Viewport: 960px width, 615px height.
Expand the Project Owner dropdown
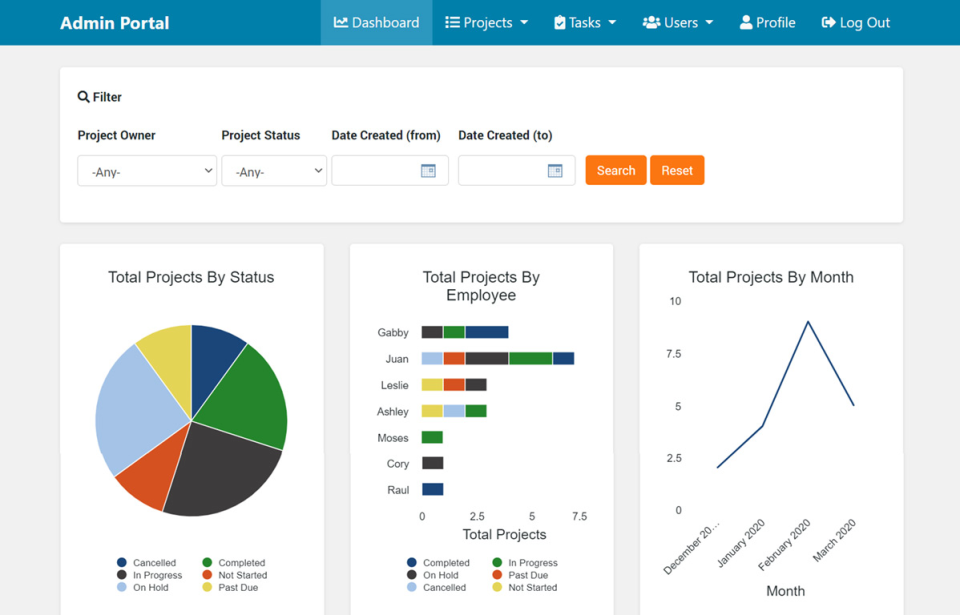pos(146,170)
